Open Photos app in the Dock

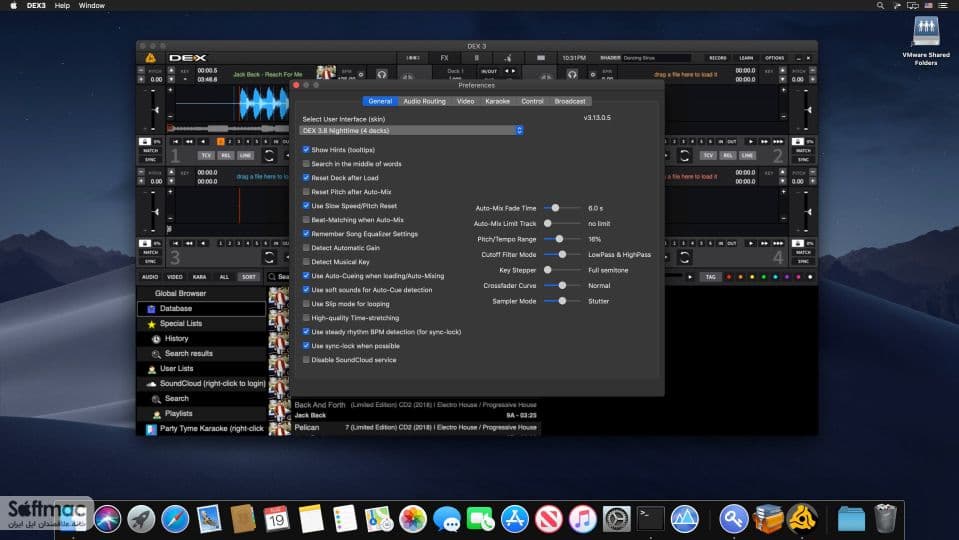coord(413,519)
